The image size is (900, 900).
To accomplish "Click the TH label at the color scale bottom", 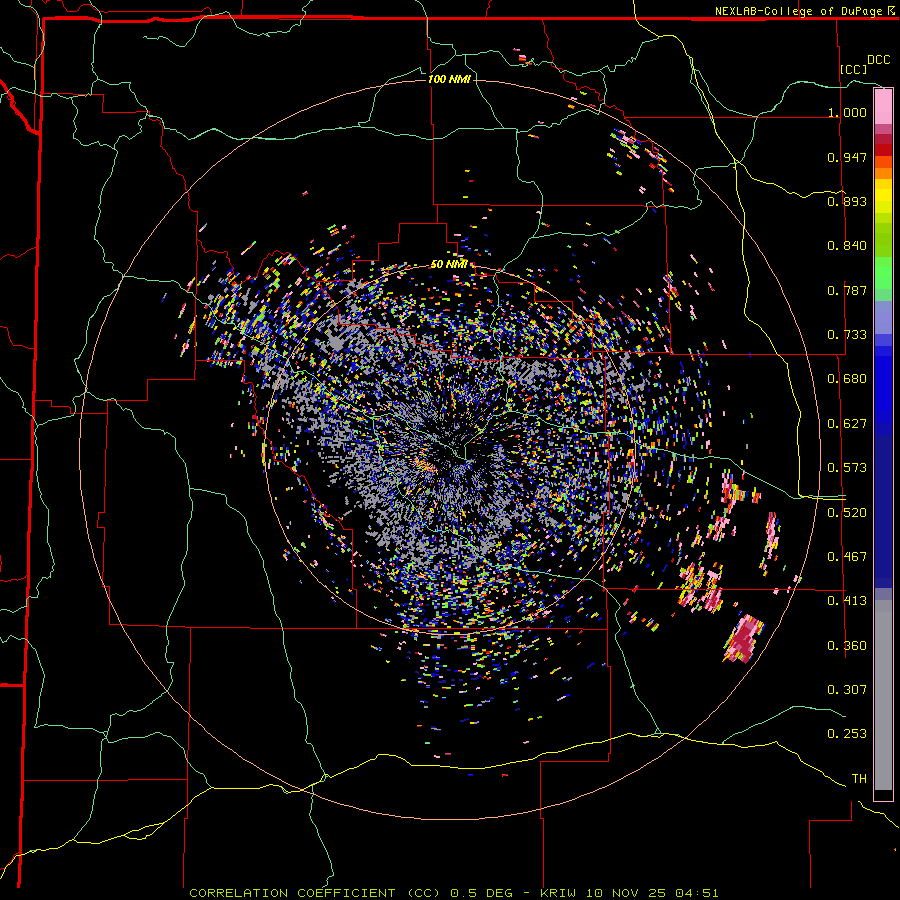I will (859, 779).
